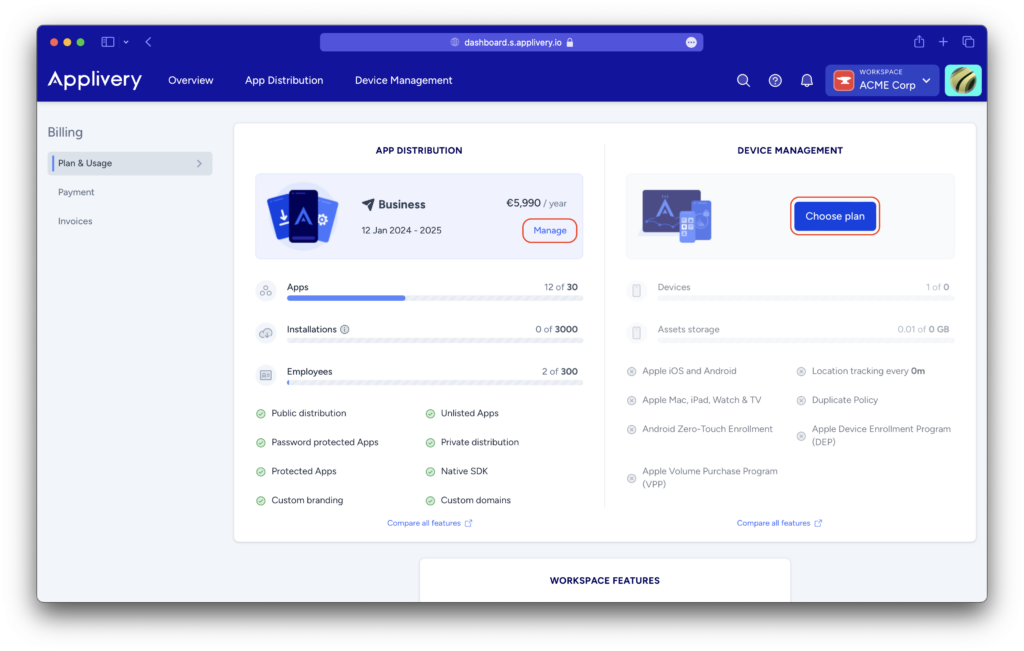
Task: Click the Duplicate Policy unavailable icon
Action: point(801,400)
